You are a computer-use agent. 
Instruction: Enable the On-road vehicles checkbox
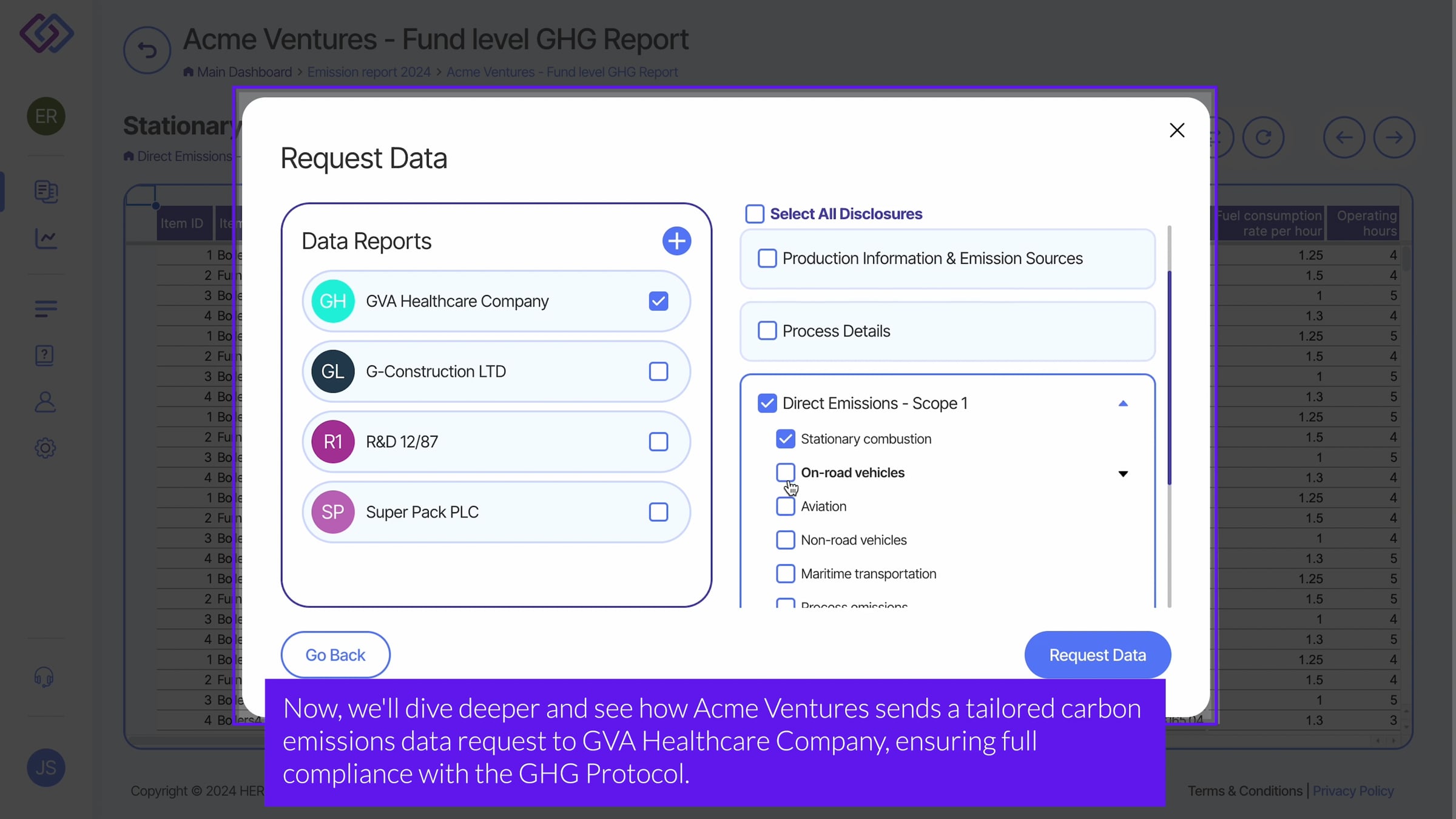pyautogui.click(x=786, y=473)
